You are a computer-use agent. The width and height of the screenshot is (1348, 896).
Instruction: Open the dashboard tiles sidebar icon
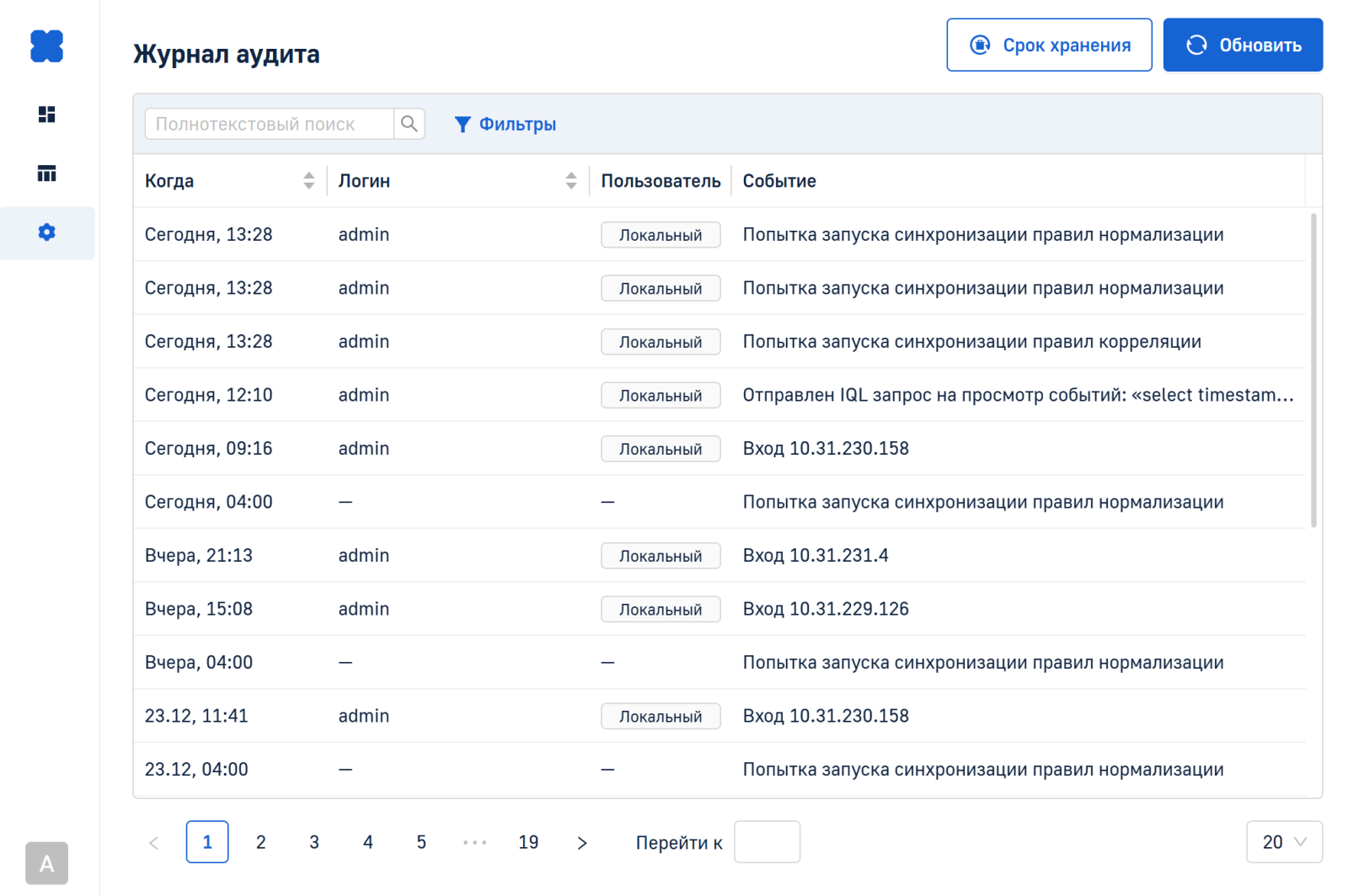(x=46, y=115)
